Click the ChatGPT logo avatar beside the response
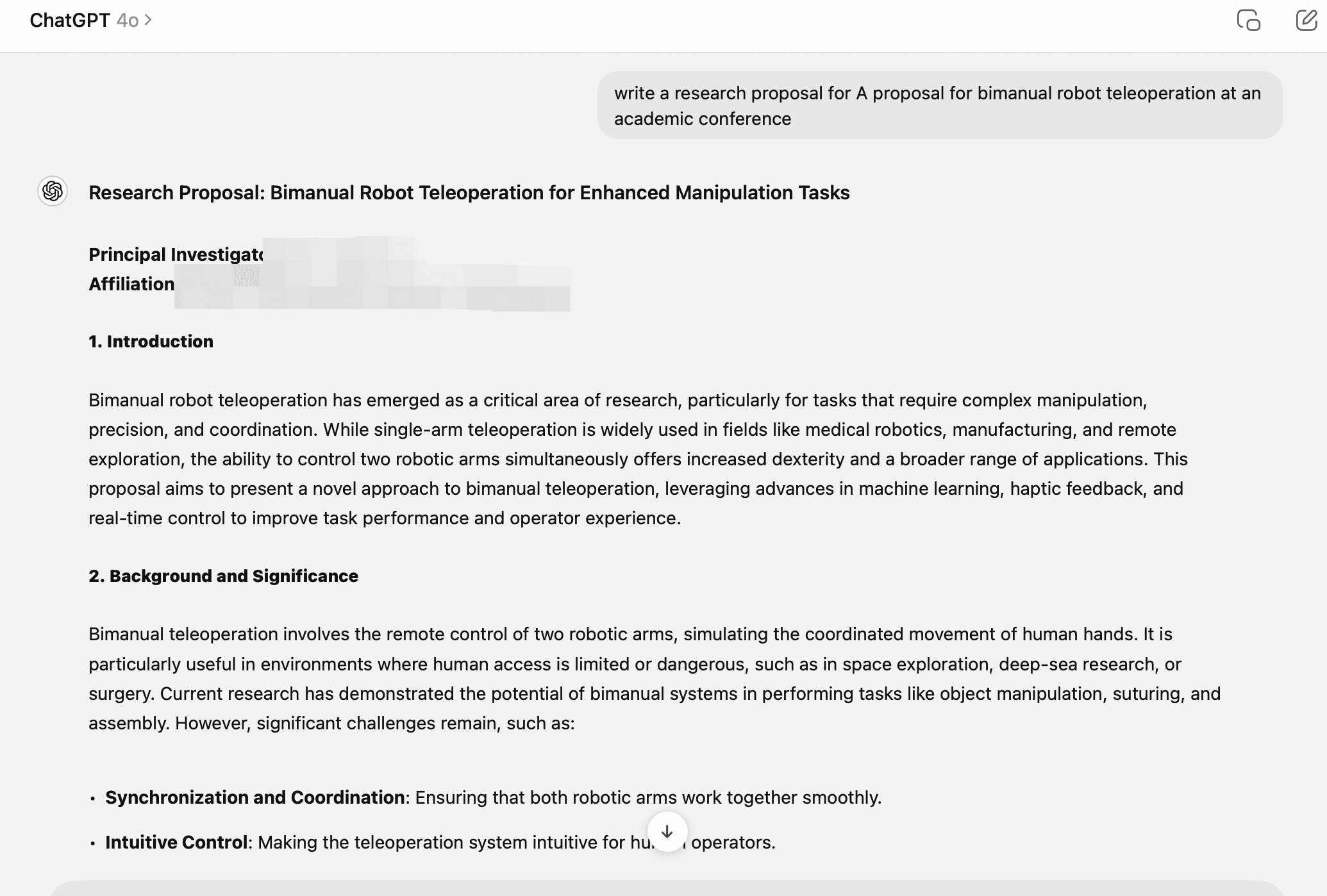1327x896 pixels. 53,191
